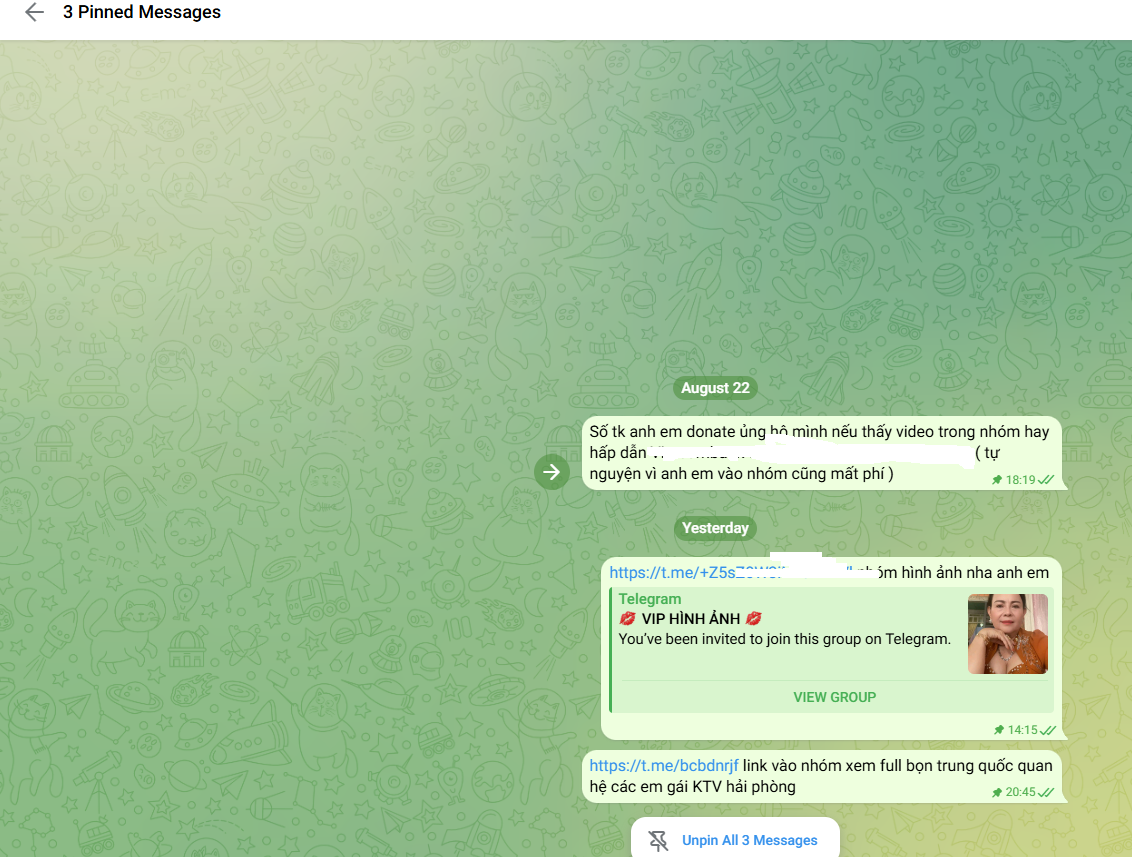Click the "3 Pinned Messages" header title
This screenshot has height=857, width=1132.
tap(142, 13)
